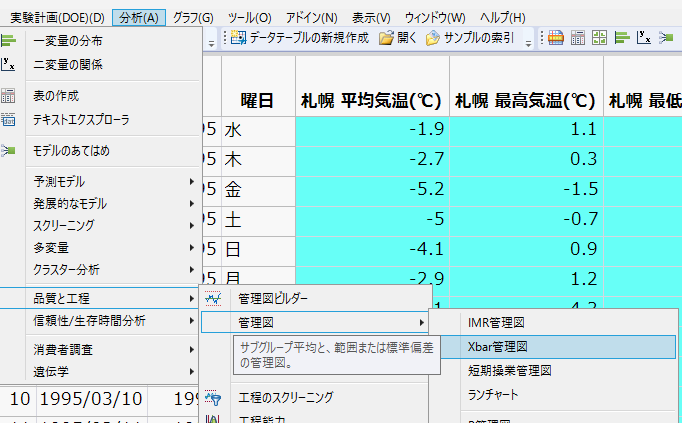Screen dimensions: 682x423
Task: Click the cell containing 0.3
Action: pos(526,160)
